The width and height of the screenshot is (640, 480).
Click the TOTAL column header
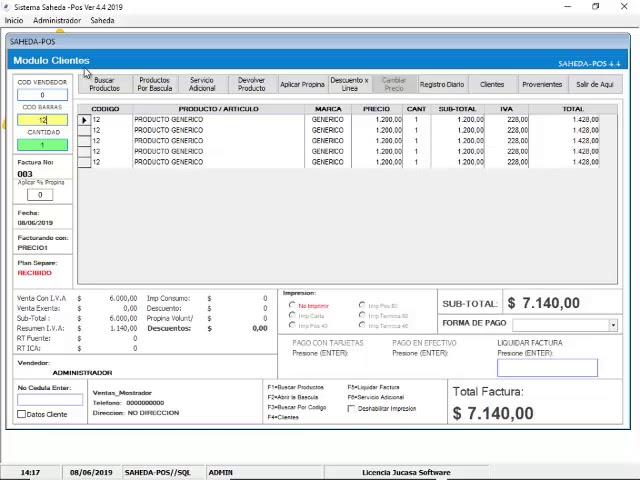coord(573,109)
